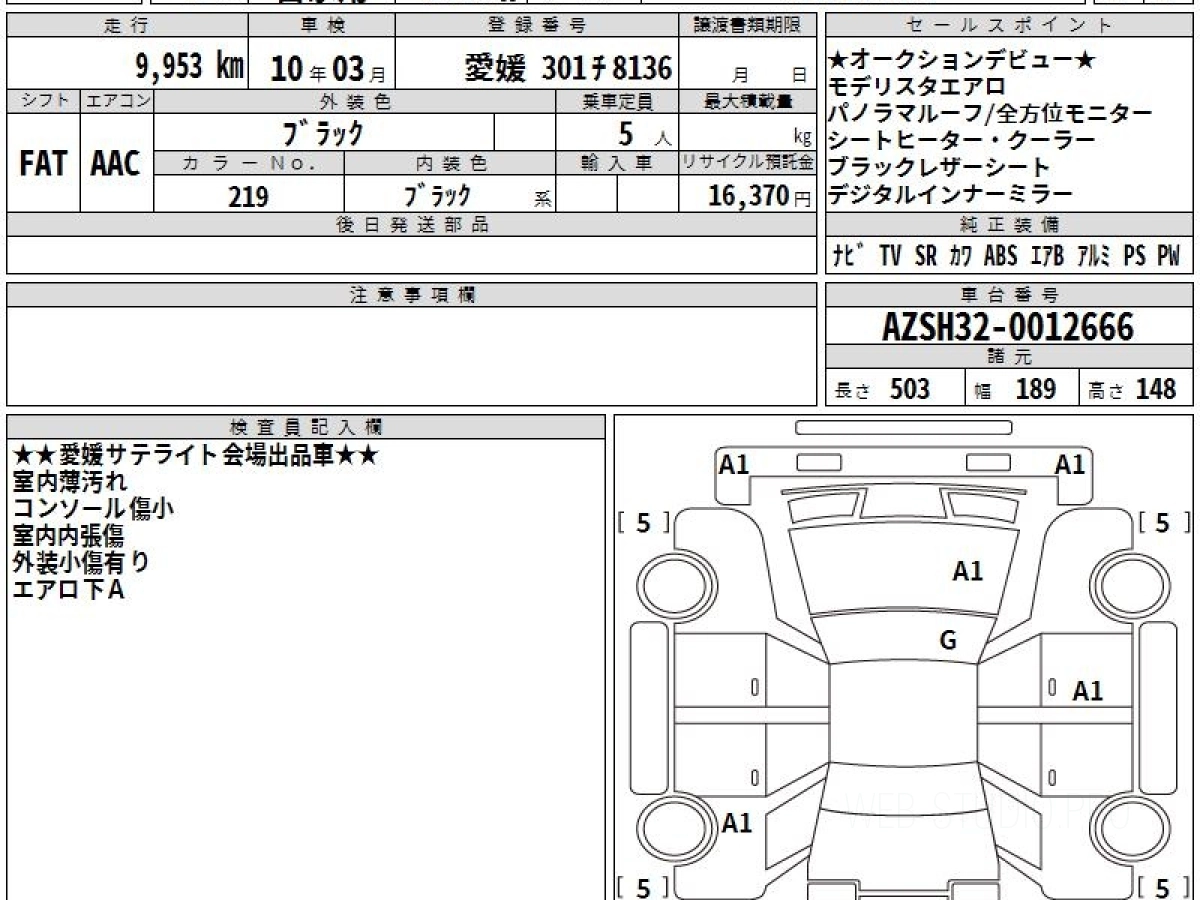
Task: Click the A1 mark on the hood
Action: tap(967, 572)
